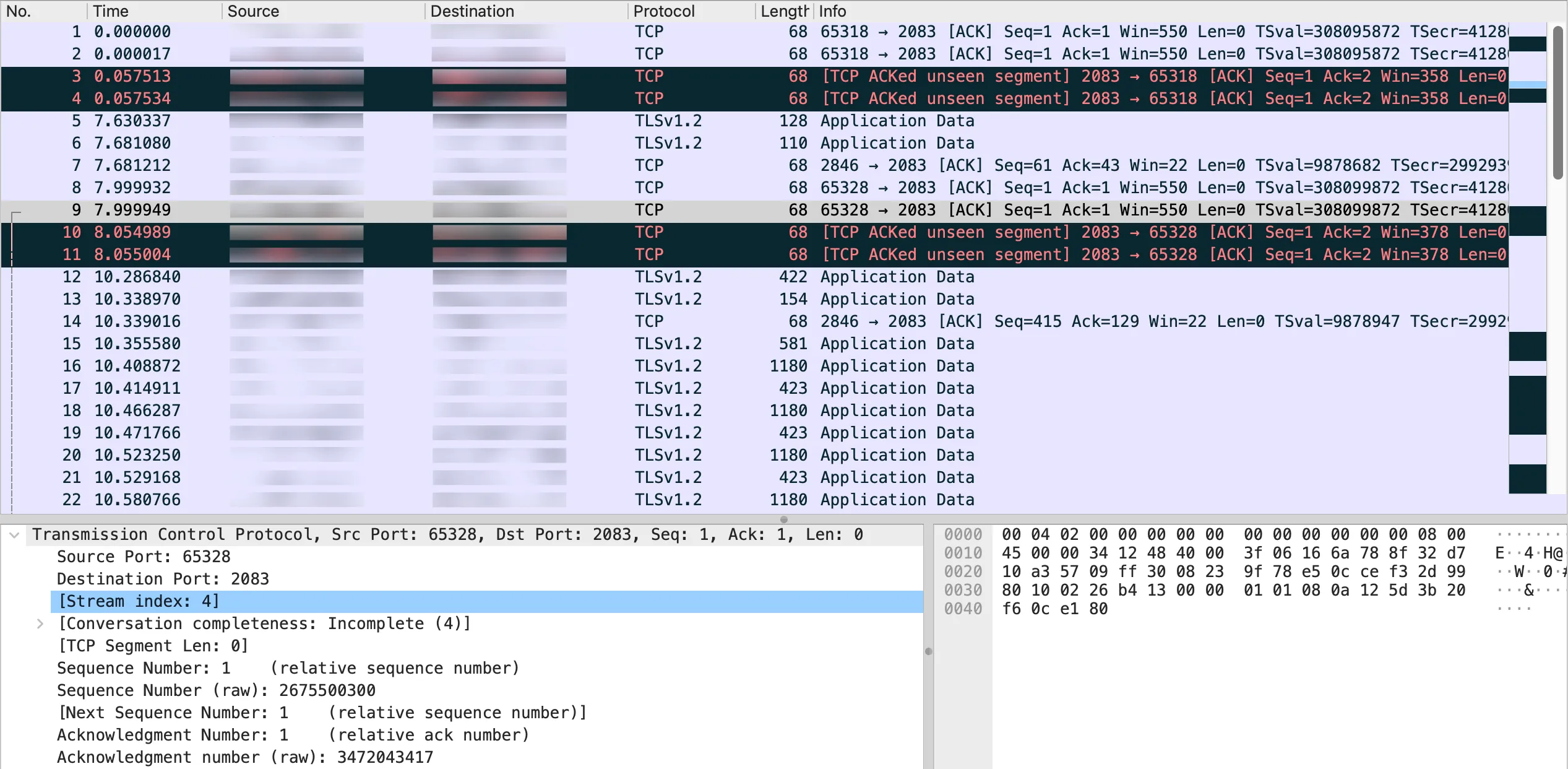Select the Source Port: 65328 field
Screen dimensions: 1568x769
coord(144,557)
